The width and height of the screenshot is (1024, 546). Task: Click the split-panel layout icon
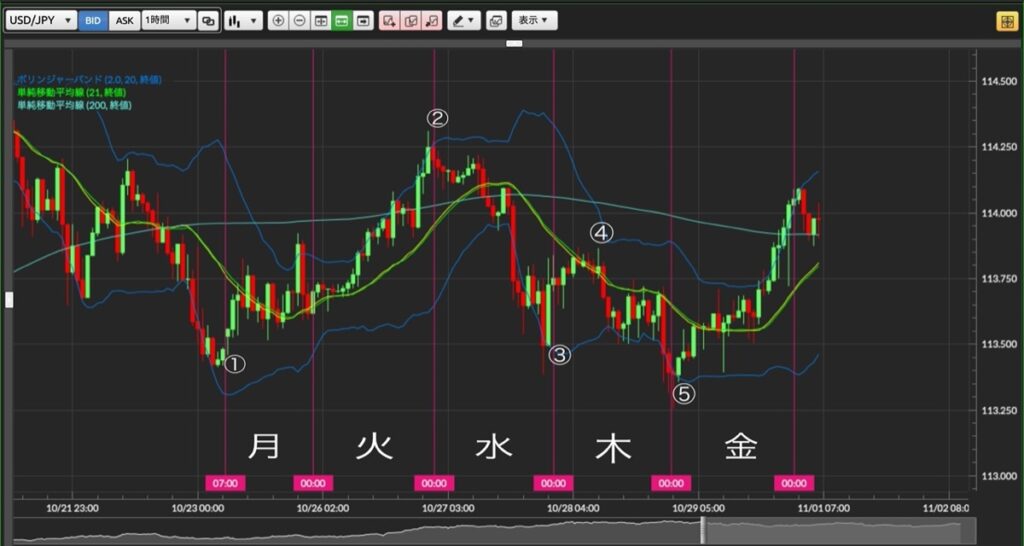321,21
